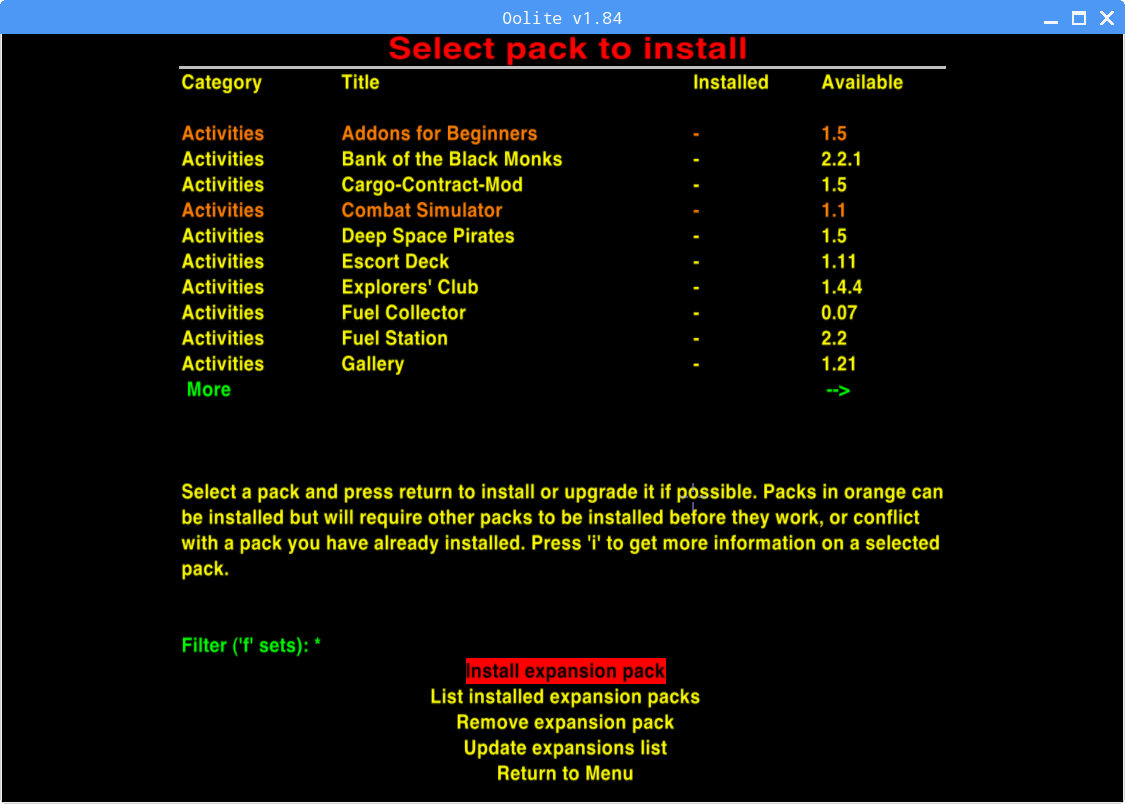Choose Remove expansion pack
Screen dimensions: 1125x804
tap(565, 722)
